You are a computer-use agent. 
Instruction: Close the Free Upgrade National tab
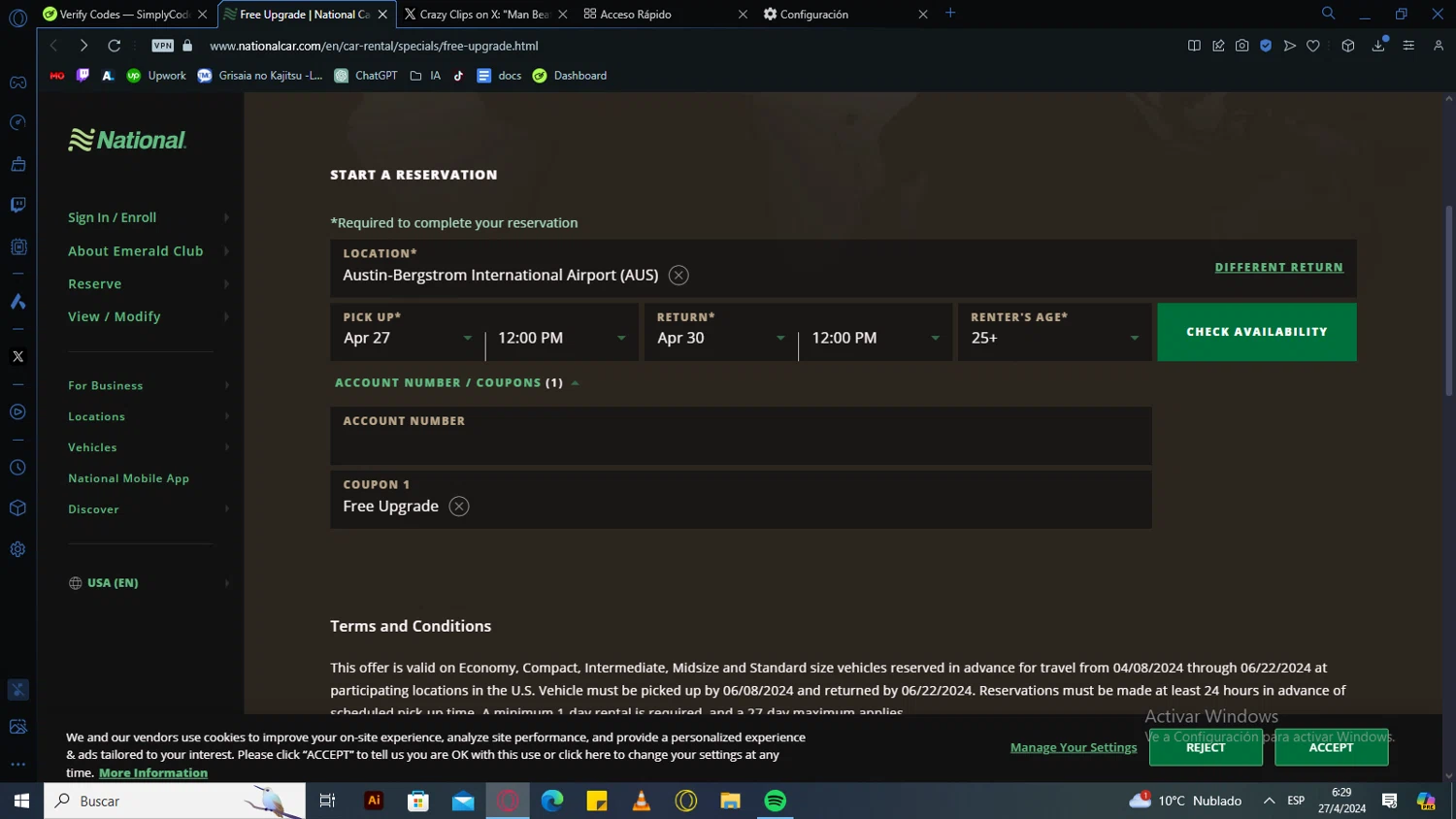point(382,15)
